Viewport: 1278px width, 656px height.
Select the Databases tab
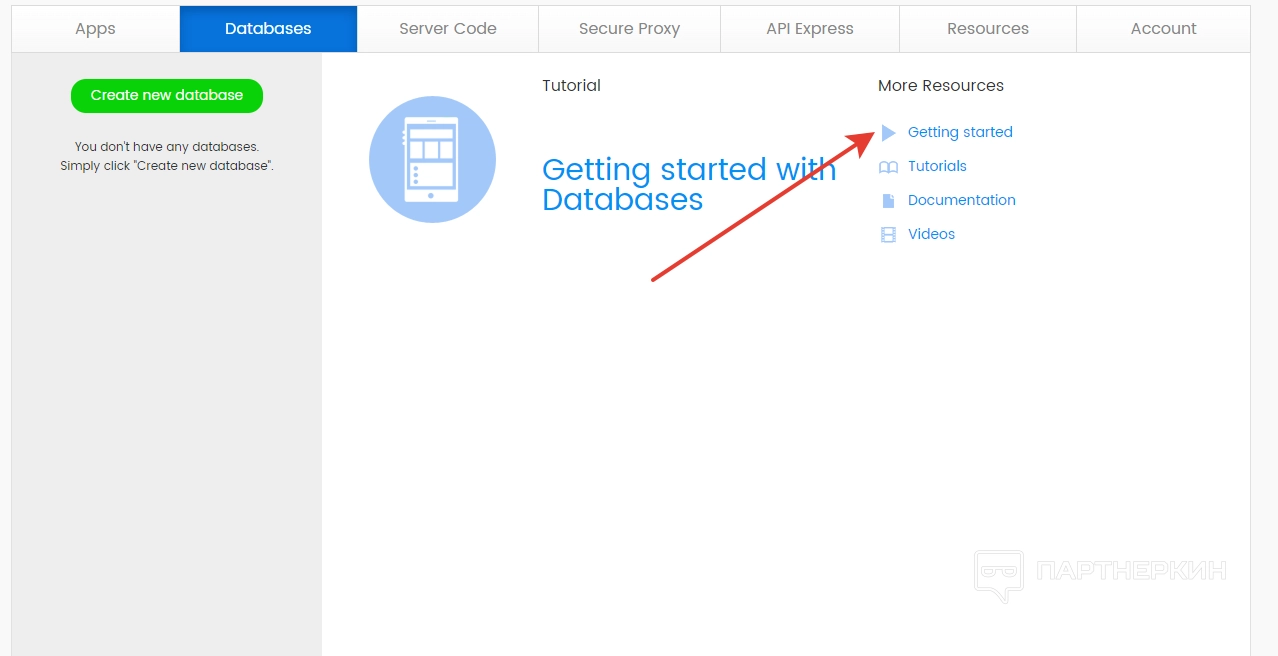point(268,29)
